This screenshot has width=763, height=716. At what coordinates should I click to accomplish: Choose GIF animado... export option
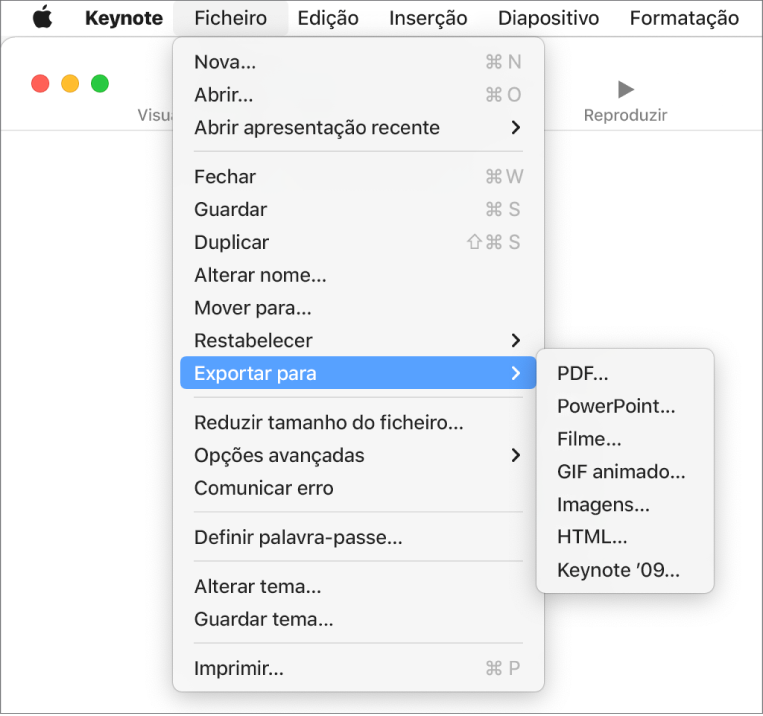625,472
